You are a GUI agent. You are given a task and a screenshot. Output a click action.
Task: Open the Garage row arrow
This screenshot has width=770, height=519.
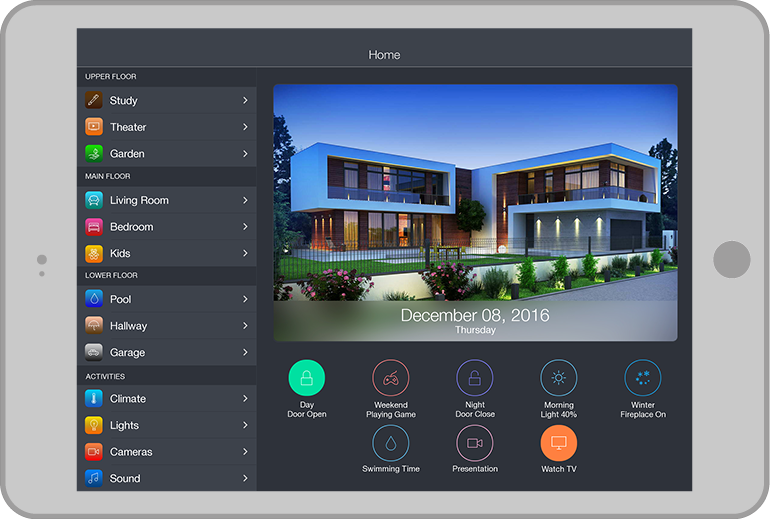(x=245, y=352)
